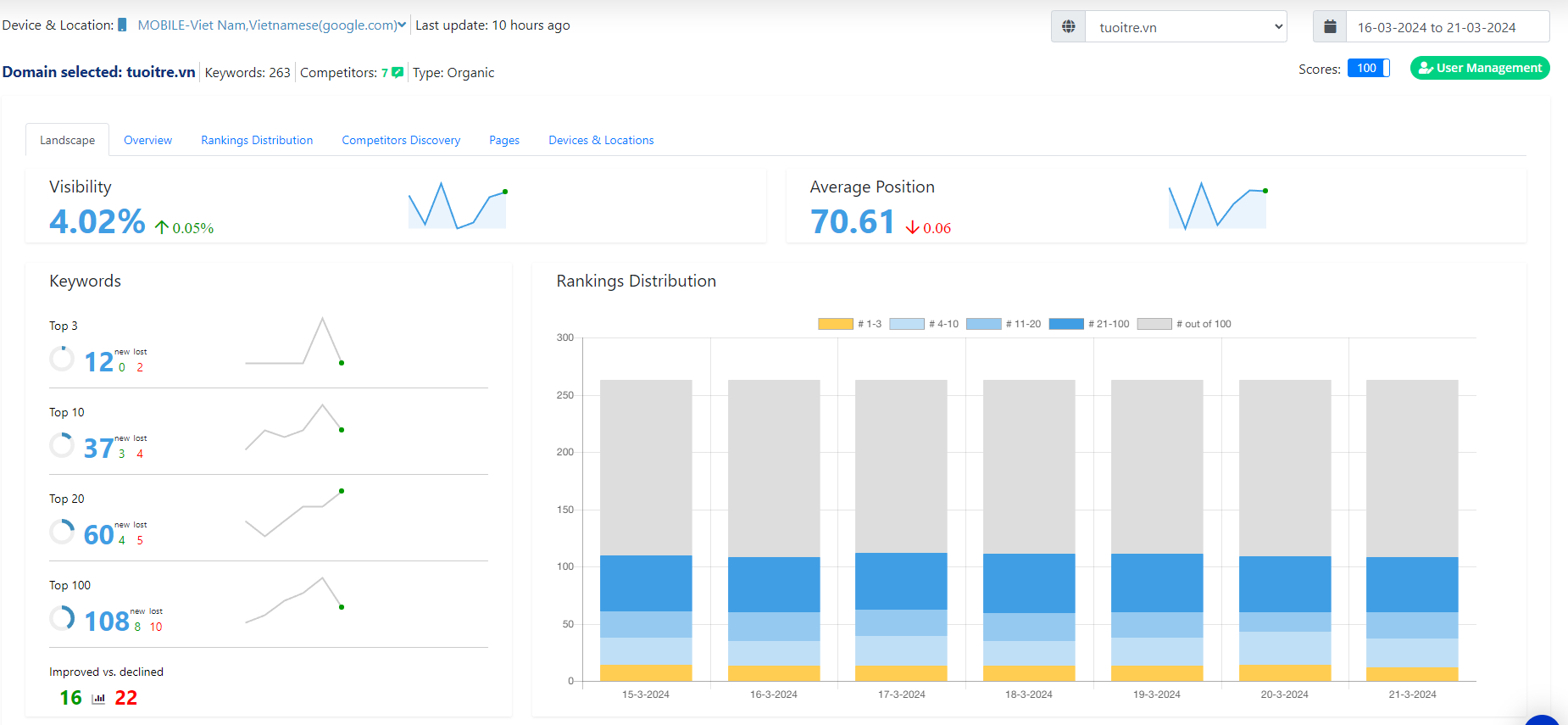The height and width of the screenshot is (725, 1568).
Task: Click the improved count 16
Action: 70,698
